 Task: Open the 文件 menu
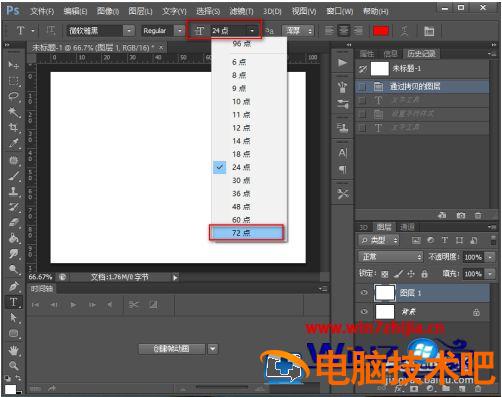42,11
